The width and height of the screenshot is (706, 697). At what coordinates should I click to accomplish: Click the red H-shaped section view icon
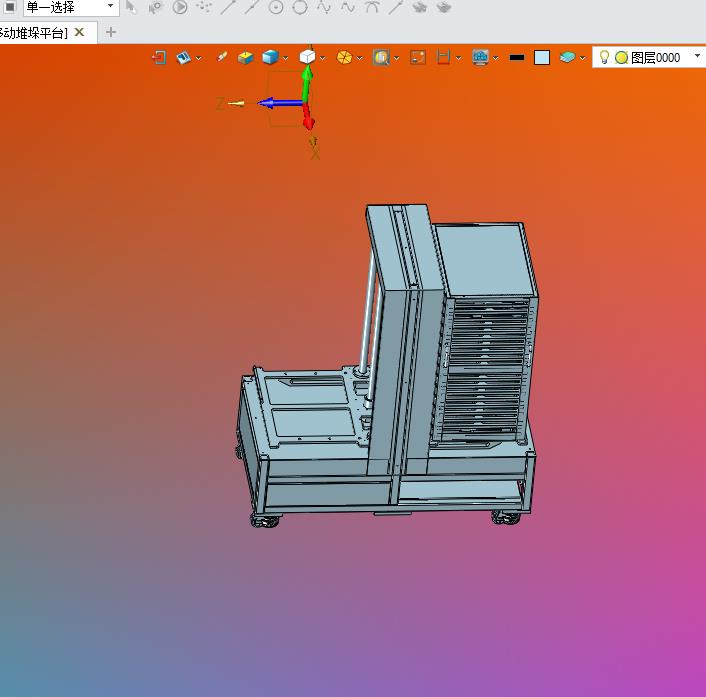(444, 58)
